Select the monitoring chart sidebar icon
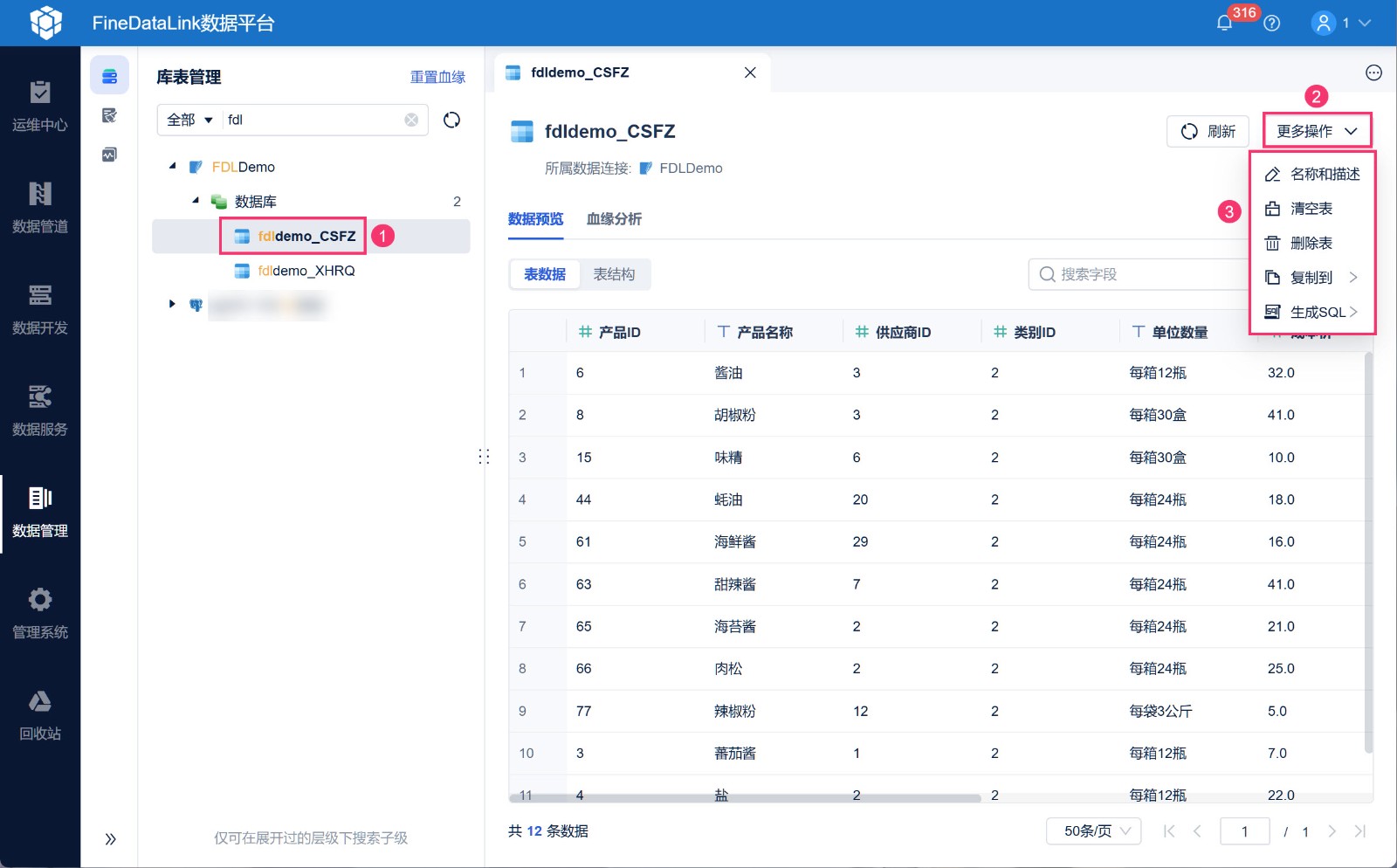This screenshot has width=1397, height=868. click(x=109, y=155)
